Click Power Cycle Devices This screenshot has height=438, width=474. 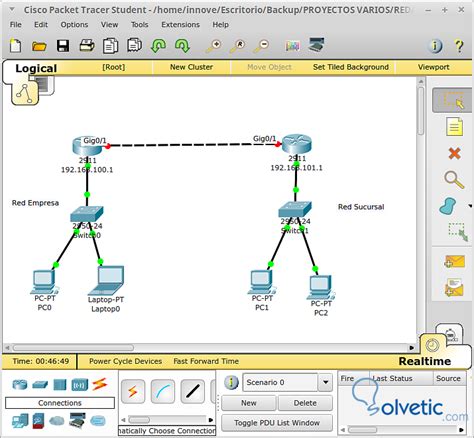pos(125,361)
